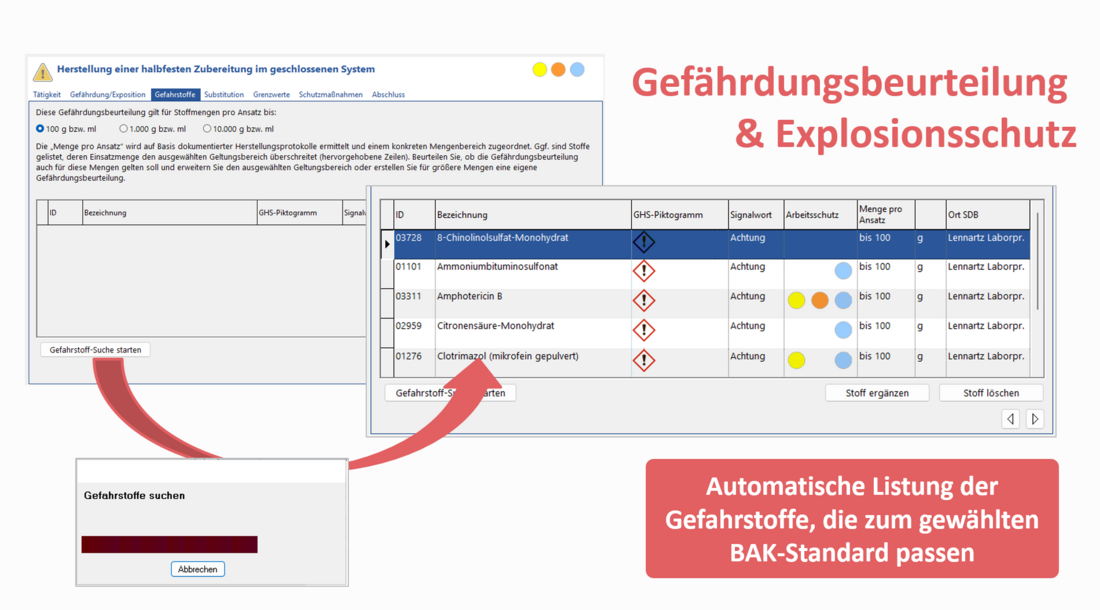Go to the Gefährdung/Exposition tab
This screenshot has height=610, width=1100.
tap(107, 95)
